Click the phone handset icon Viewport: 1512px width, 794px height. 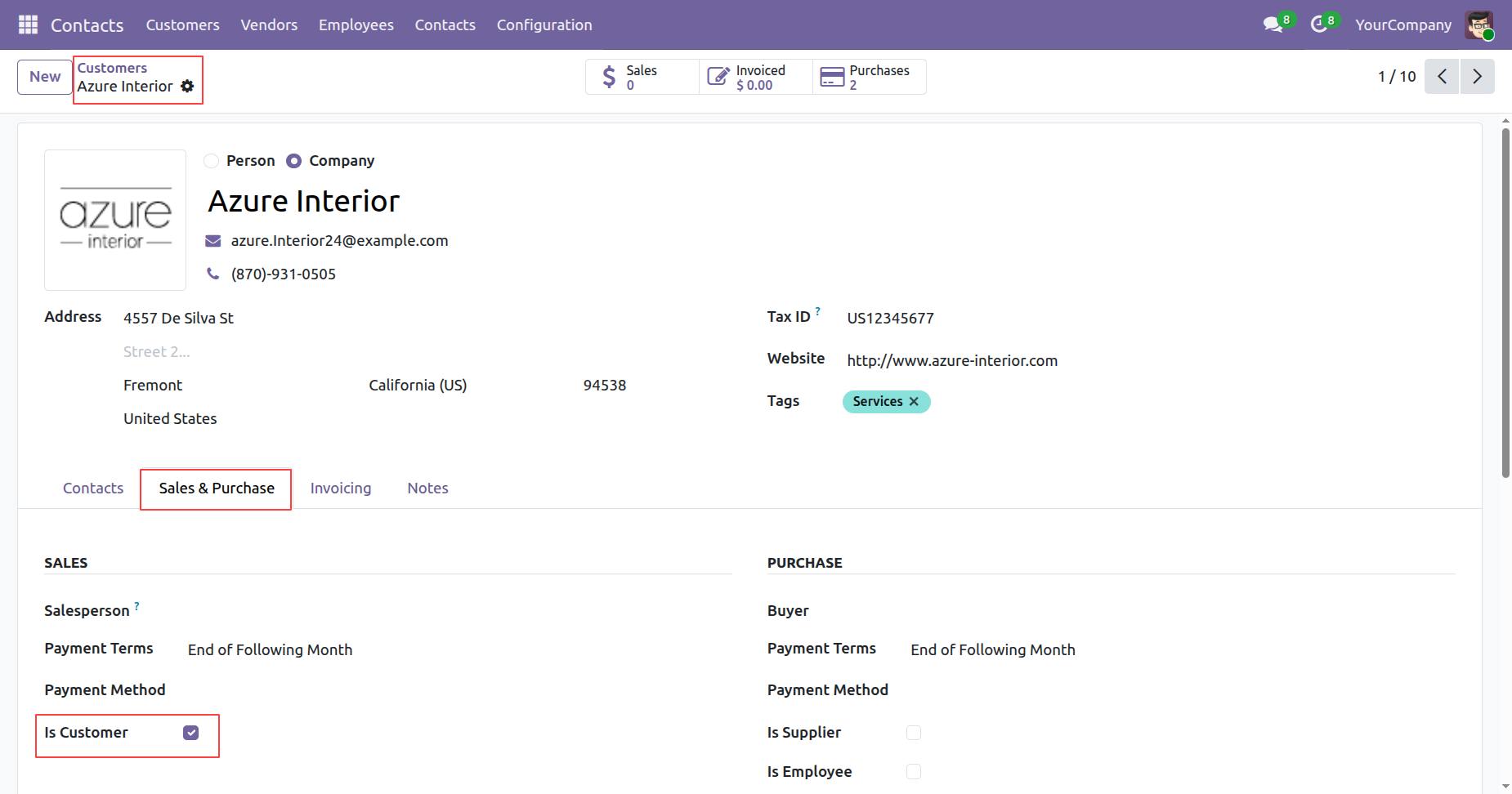point(212,274)
